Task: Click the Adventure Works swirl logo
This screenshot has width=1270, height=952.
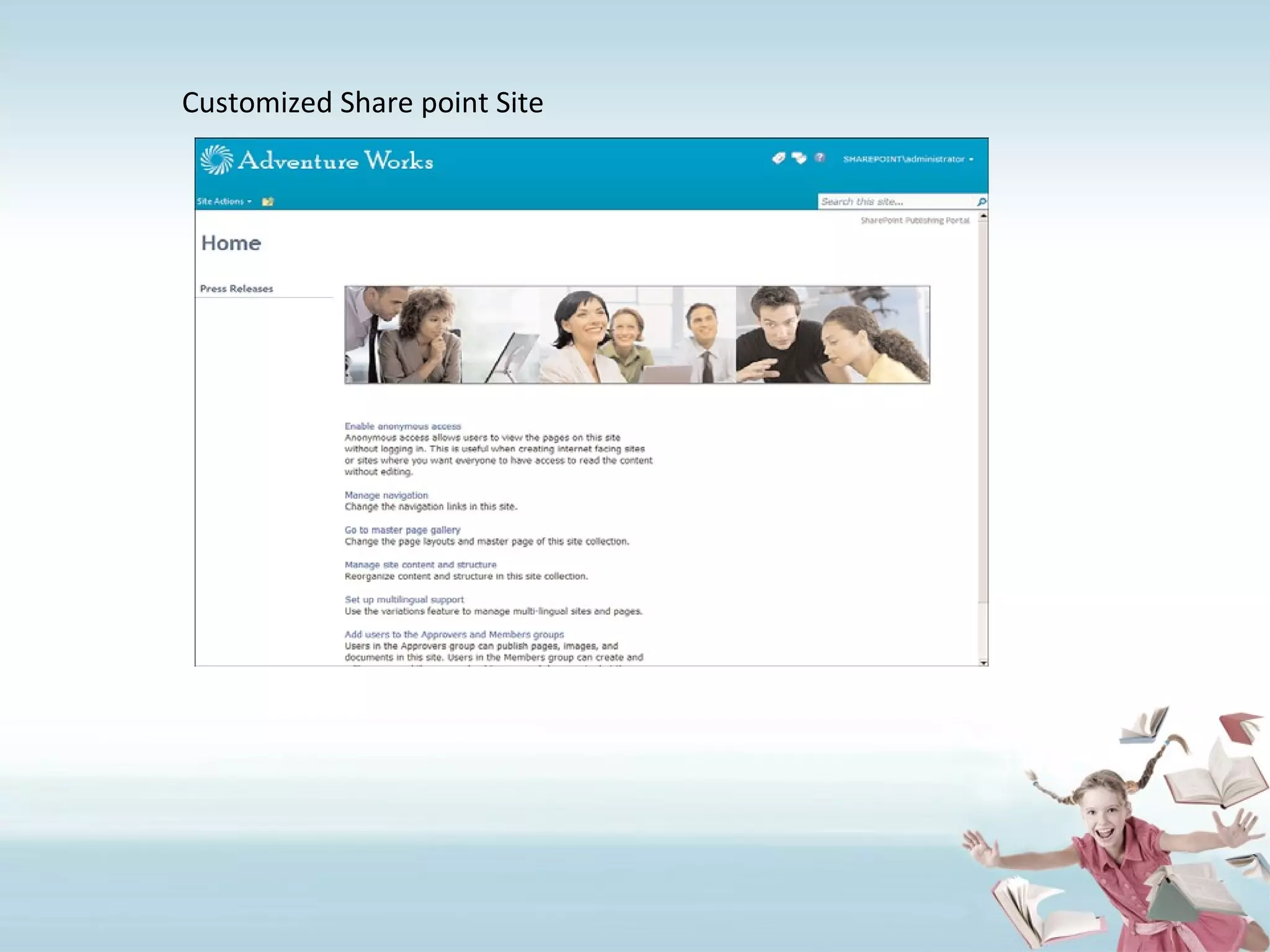Action: coord(217,160)
